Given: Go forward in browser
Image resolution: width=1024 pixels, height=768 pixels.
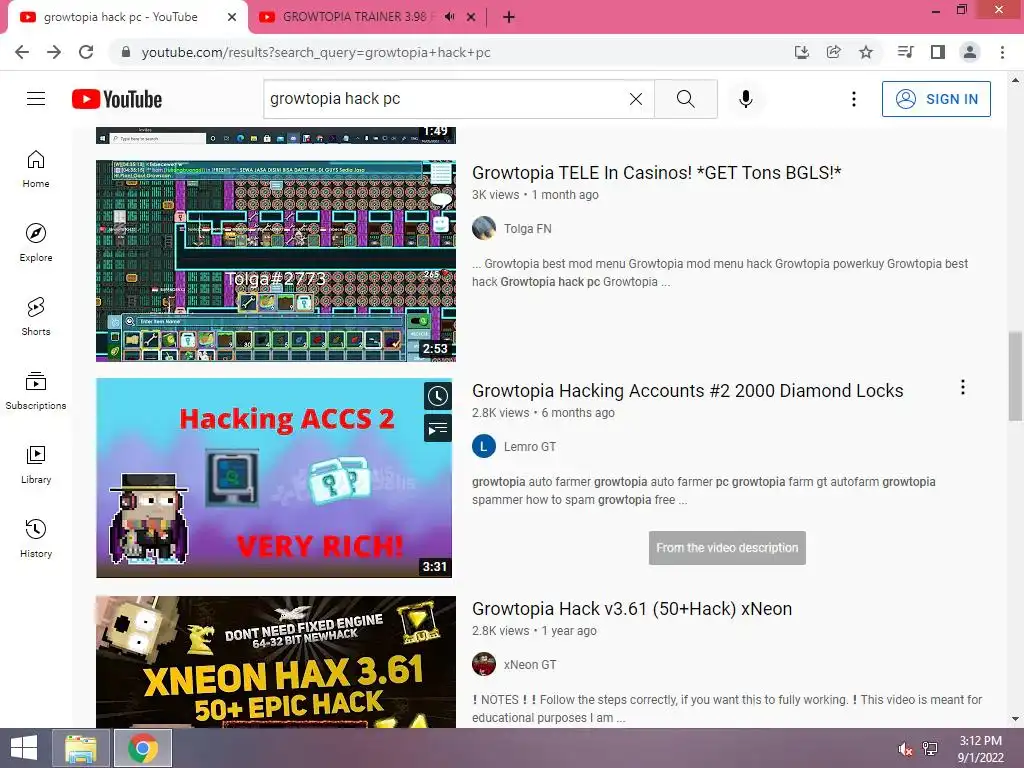Looking at the screenshot, I should click(54, 52).
